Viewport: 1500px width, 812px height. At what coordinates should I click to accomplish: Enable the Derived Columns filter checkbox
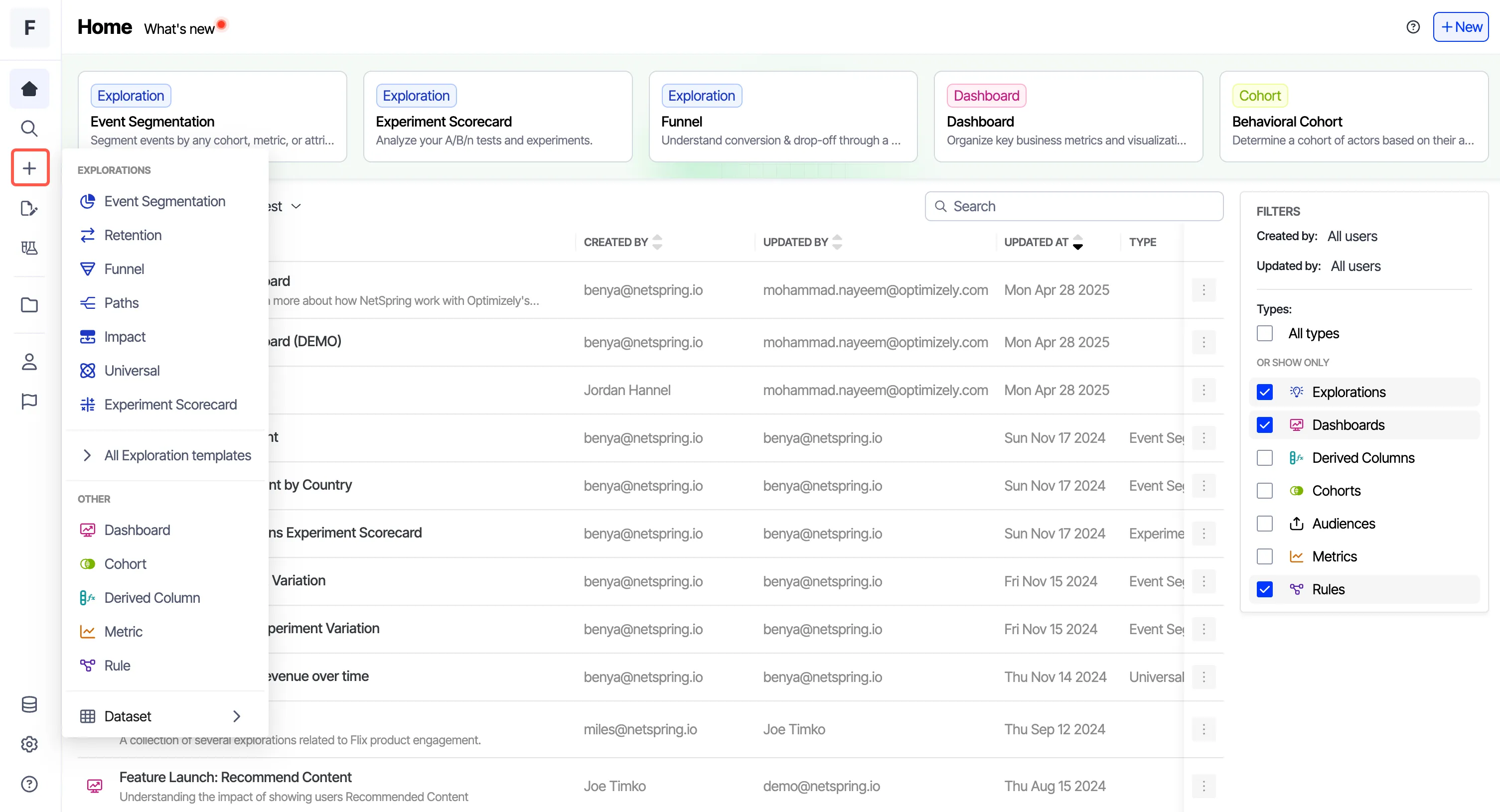(x=1264, y=458)
